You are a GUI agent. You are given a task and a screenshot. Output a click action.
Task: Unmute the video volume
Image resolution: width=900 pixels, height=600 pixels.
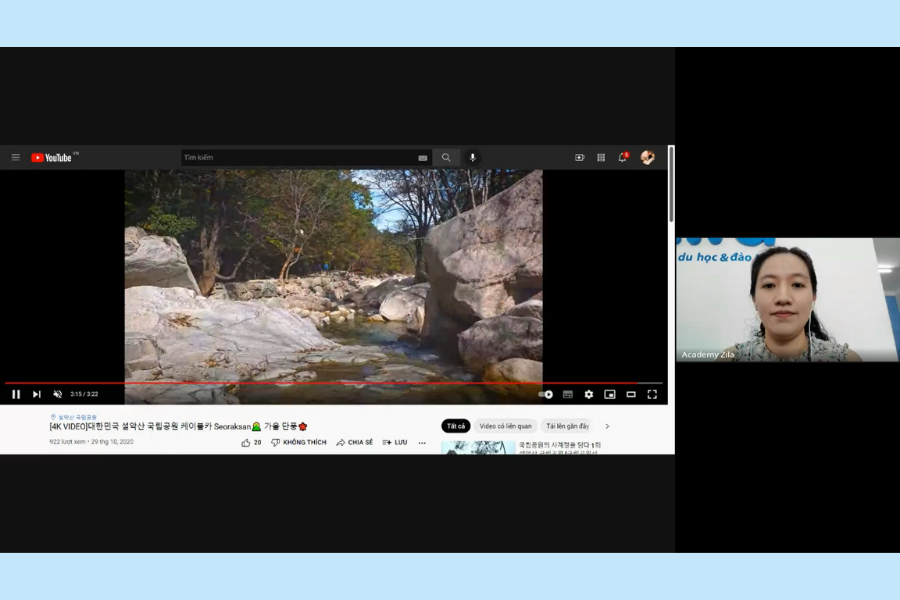pyautogui.click(x=57, y=394)
